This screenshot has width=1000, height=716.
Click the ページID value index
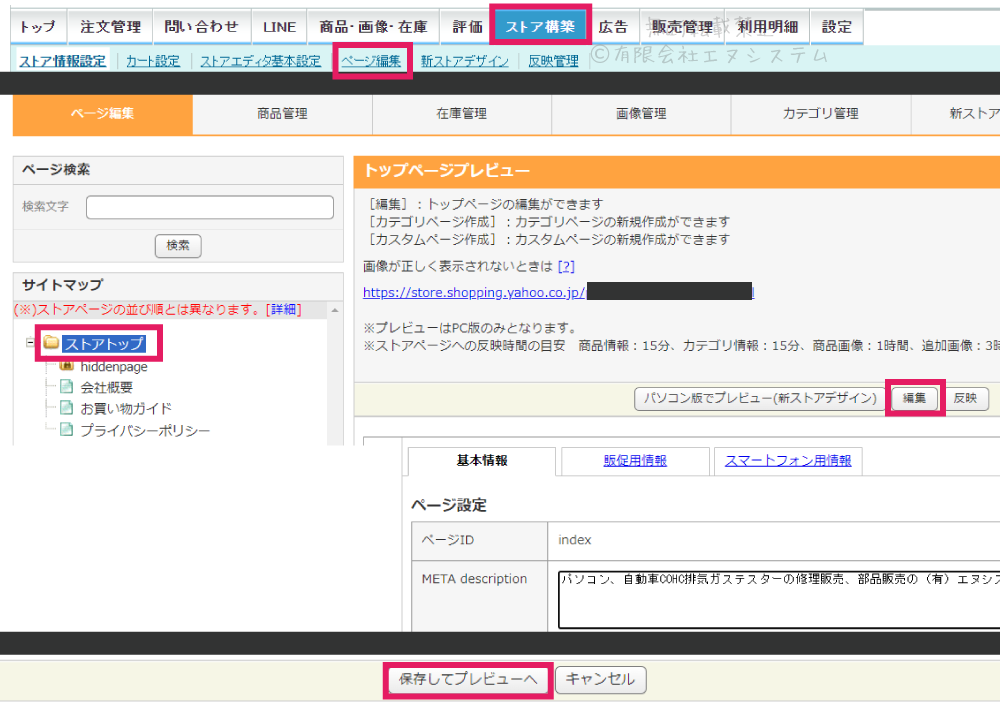[575, 540]
